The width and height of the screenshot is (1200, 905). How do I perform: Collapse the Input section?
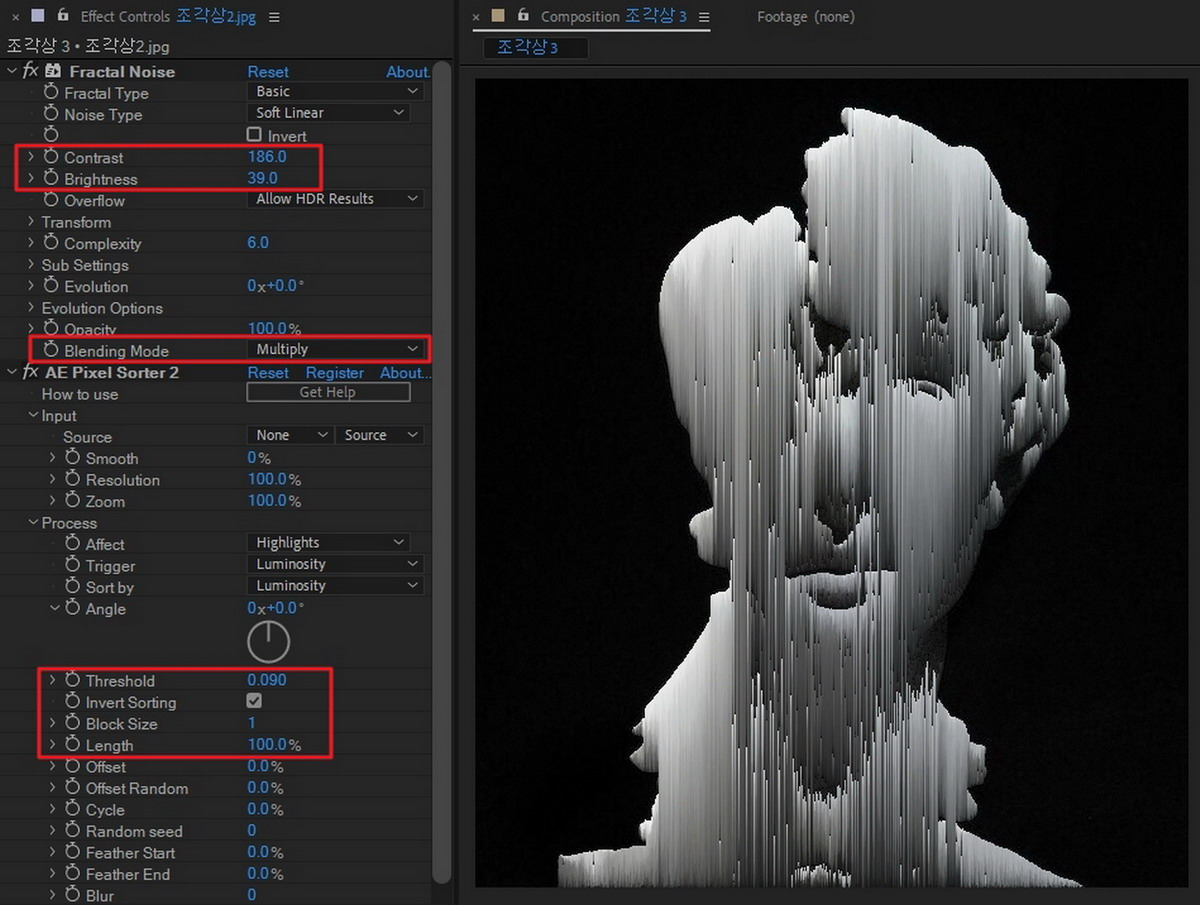point(33,416)
